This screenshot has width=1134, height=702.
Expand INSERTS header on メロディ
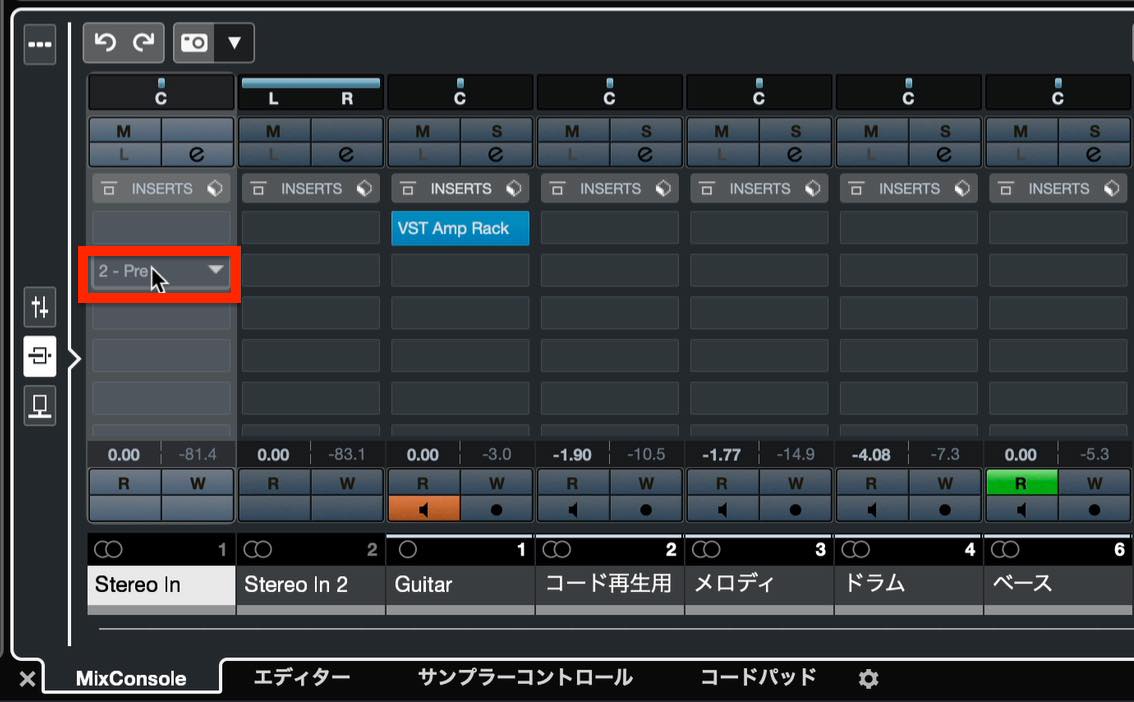(759, 189)
